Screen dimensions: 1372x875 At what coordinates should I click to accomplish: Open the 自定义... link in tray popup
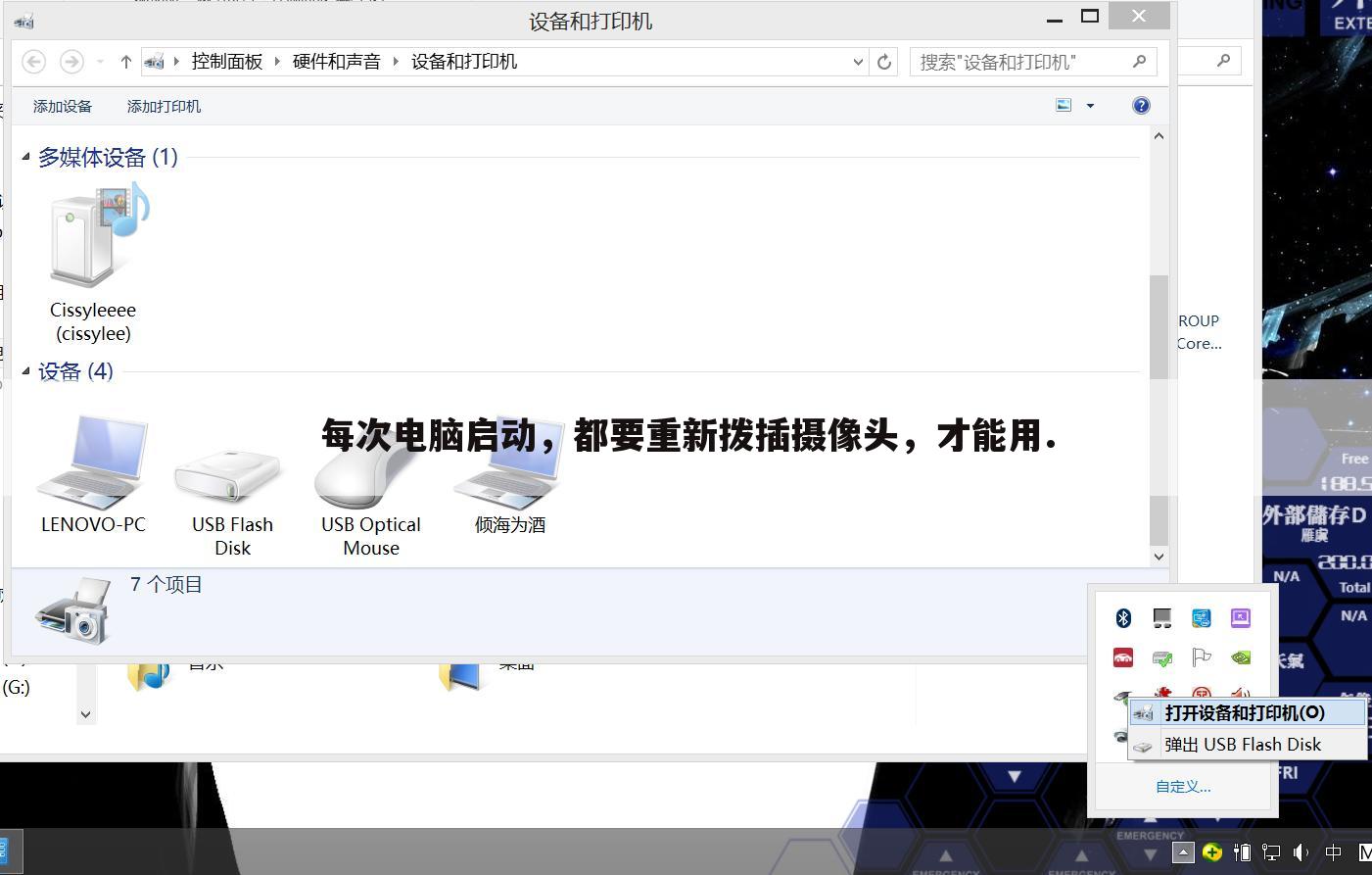pos(1183,786)
